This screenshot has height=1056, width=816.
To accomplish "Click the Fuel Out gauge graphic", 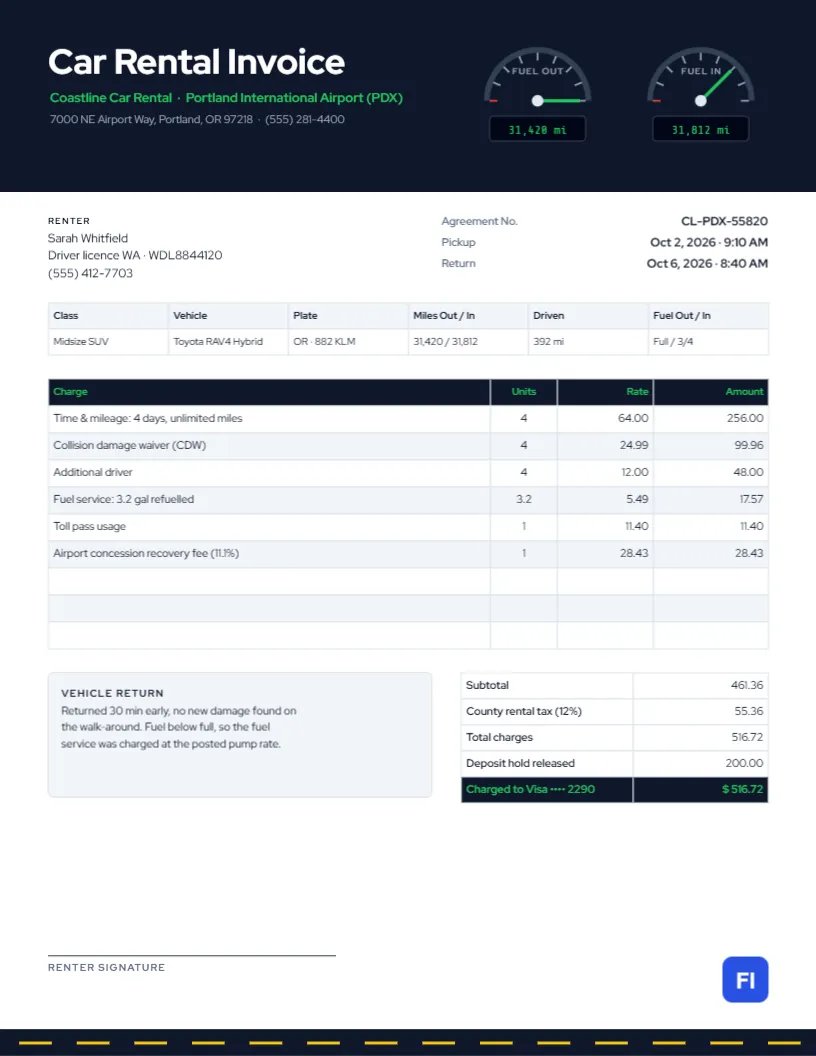I will pos(537,77).
